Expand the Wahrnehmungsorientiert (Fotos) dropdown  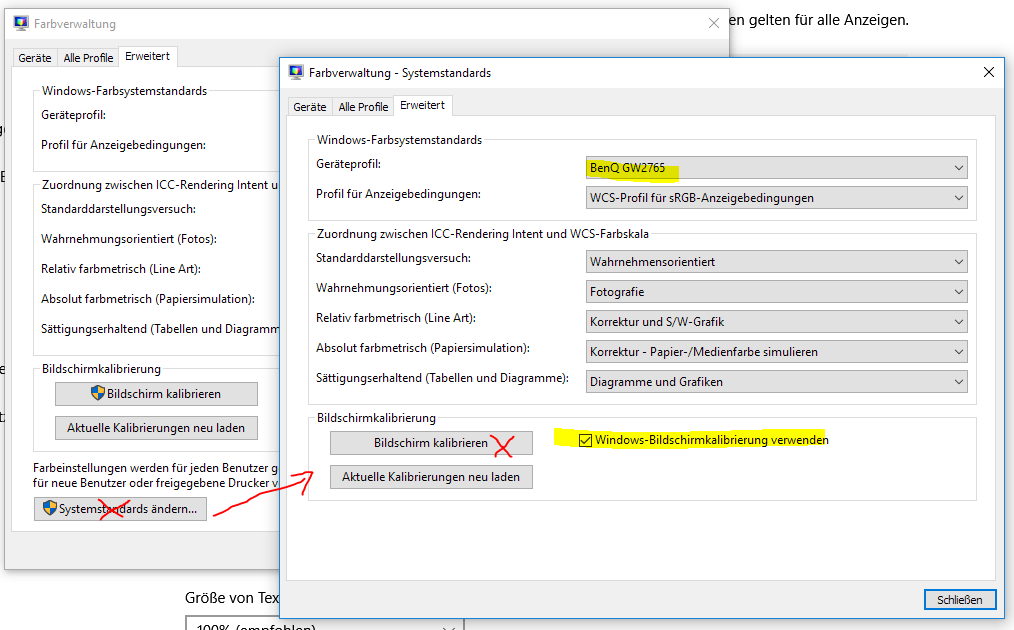[776, 292]
